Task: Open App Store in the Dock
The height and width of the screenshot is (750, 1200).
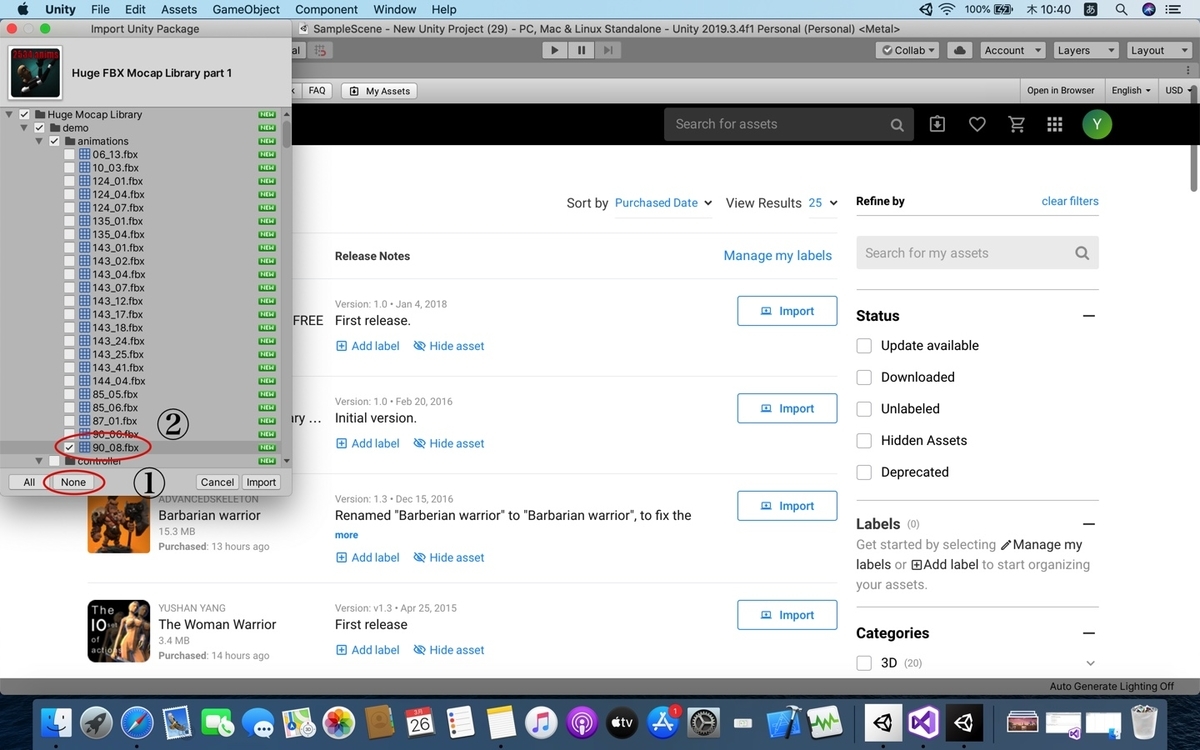Action: pyautogui.click(x=663, y=722)
